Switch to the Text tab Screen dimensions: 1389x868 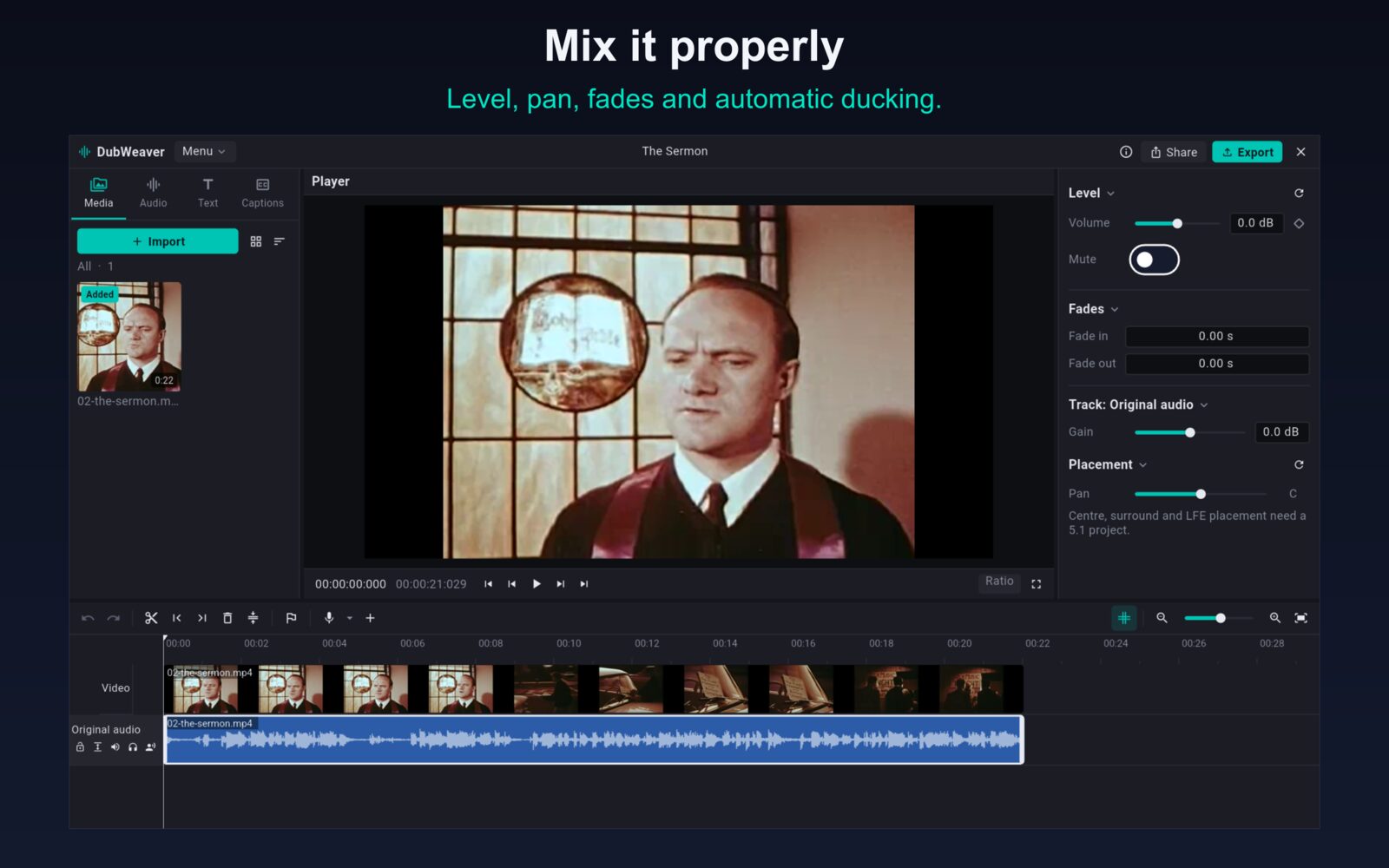tap(207, 193)
